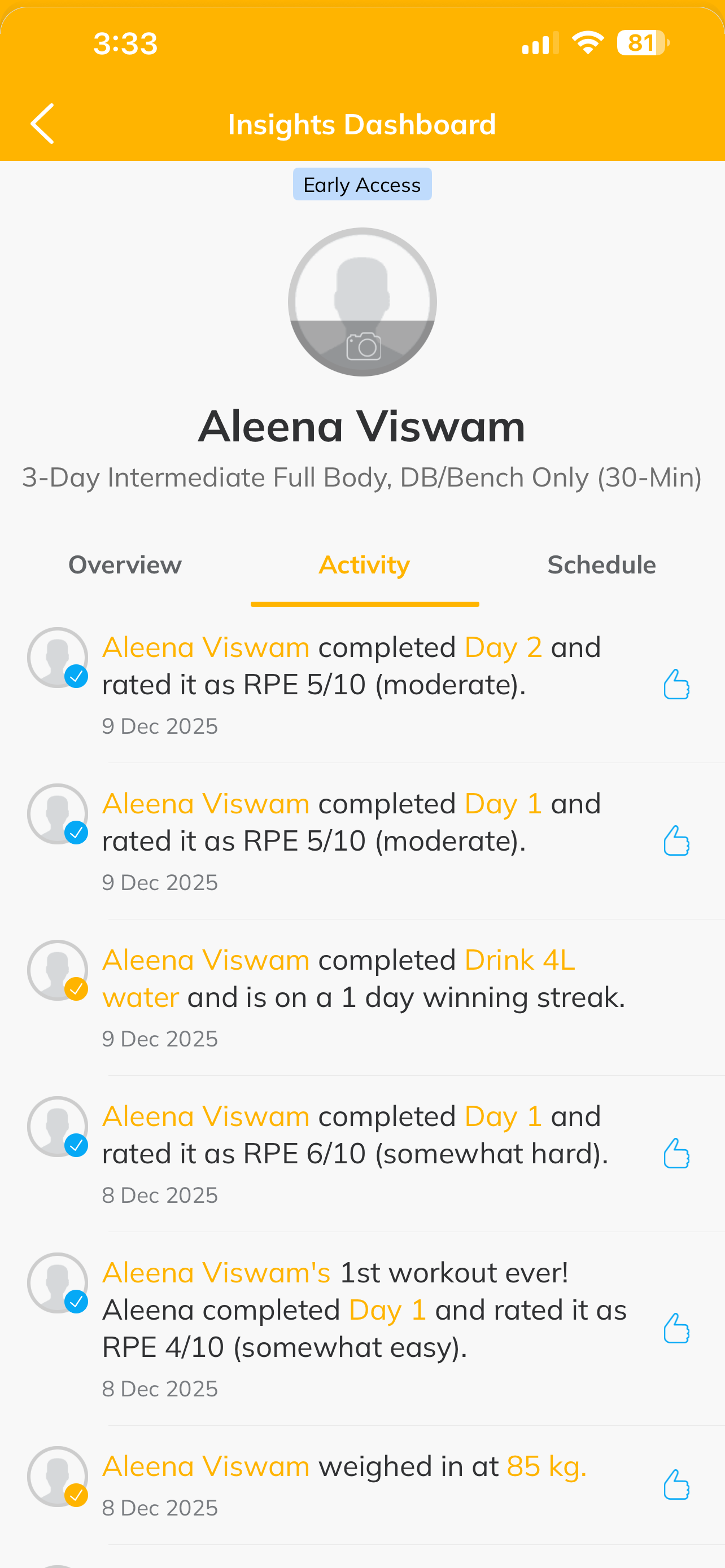Tap avatar beside Drink 4L water activity

pos(58,970)
